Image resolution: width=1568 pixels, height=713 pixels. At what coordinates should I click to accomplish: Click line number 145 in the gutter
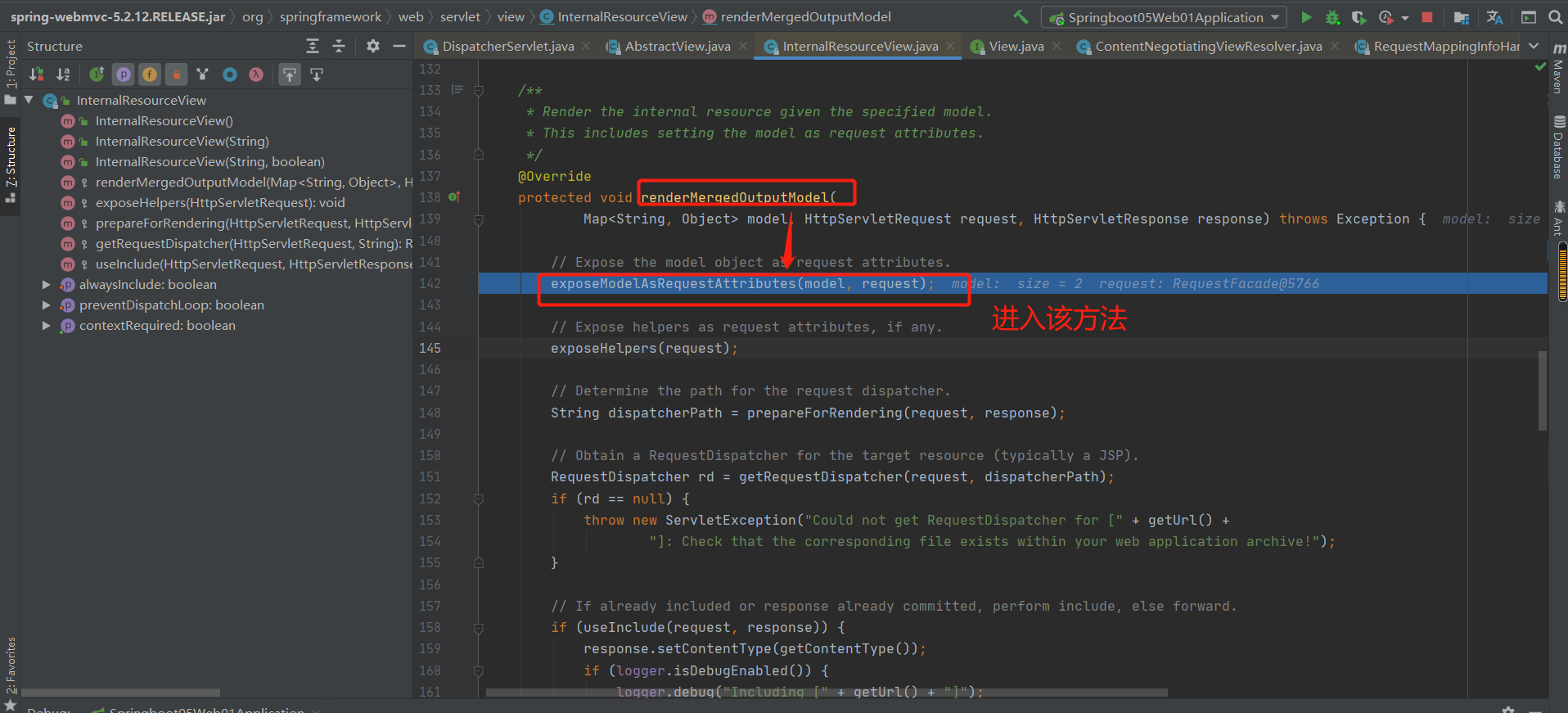pyautogui.click(x=430, y=348)
